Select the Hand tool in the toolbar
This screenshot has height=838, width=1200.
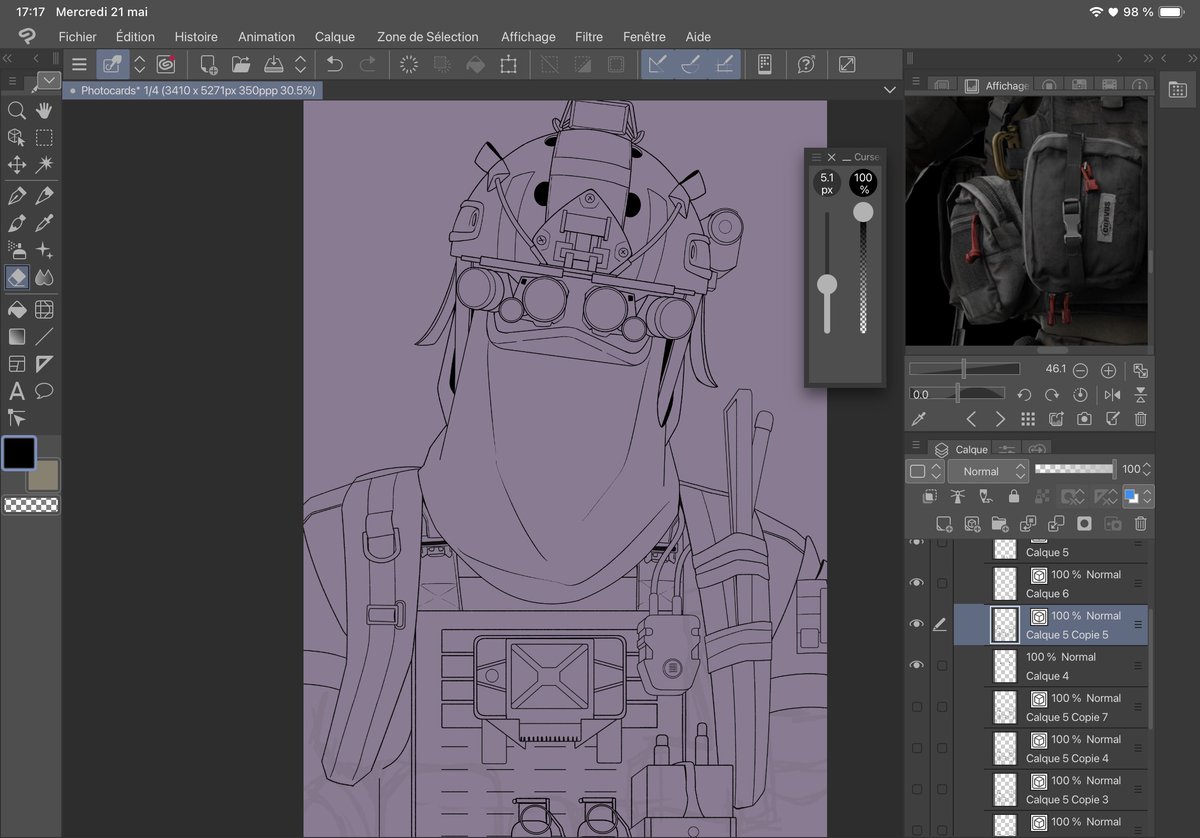click(x=44, y=110)
